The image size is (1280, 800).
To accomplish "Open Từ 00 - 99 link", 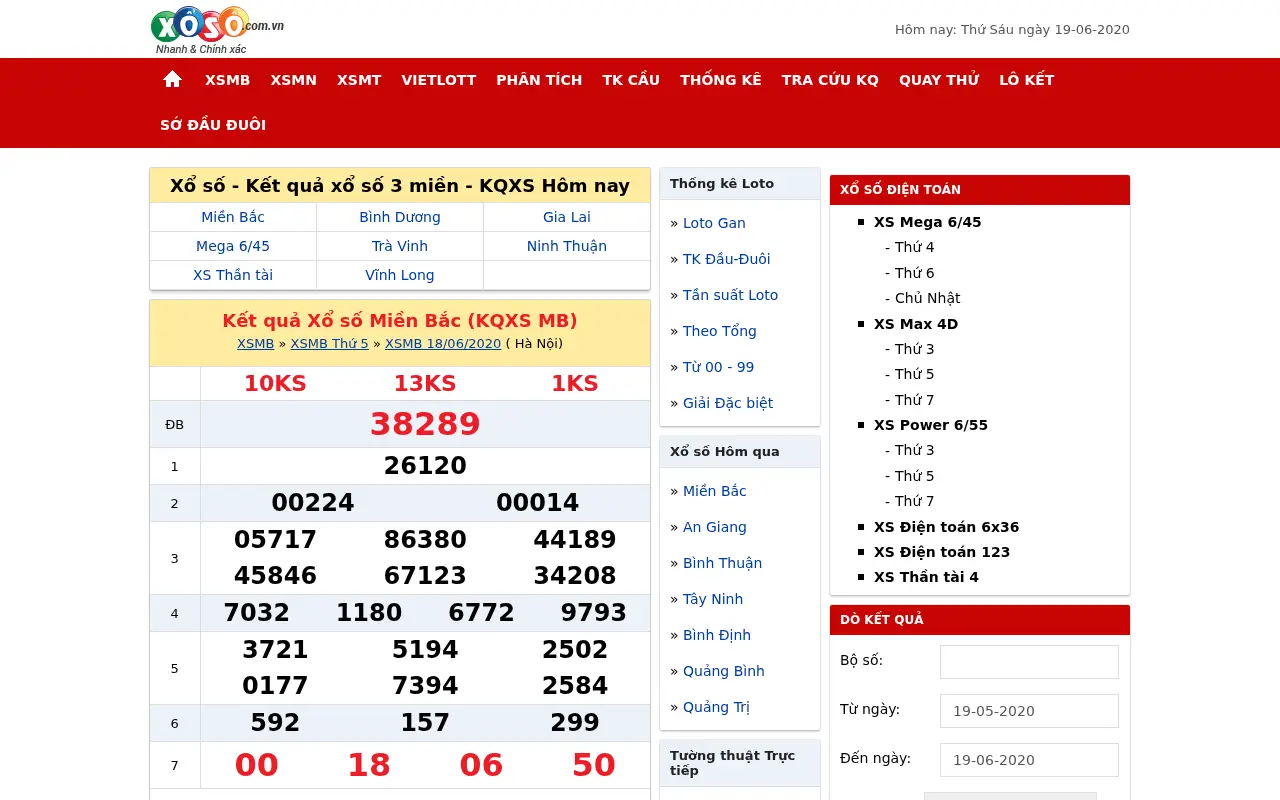I will click(719, 367).
